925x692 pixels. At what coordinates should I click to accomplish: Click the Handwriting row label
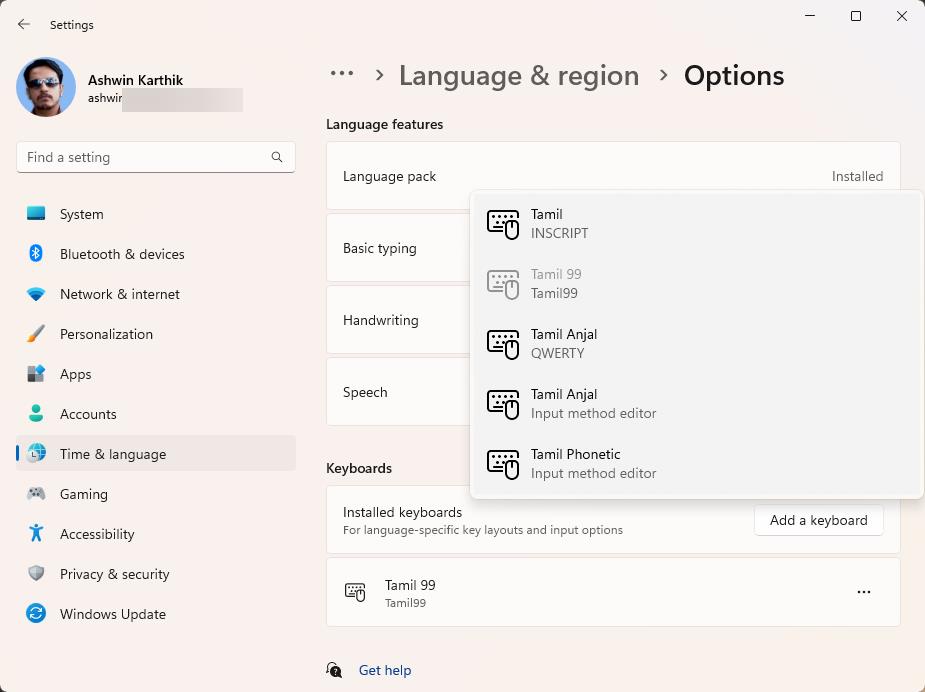point(381,320)
